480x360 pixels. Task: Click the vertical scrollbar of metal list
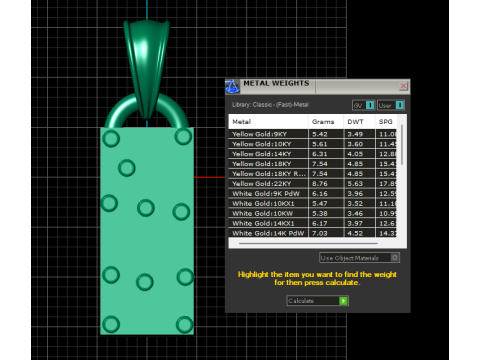402,145
